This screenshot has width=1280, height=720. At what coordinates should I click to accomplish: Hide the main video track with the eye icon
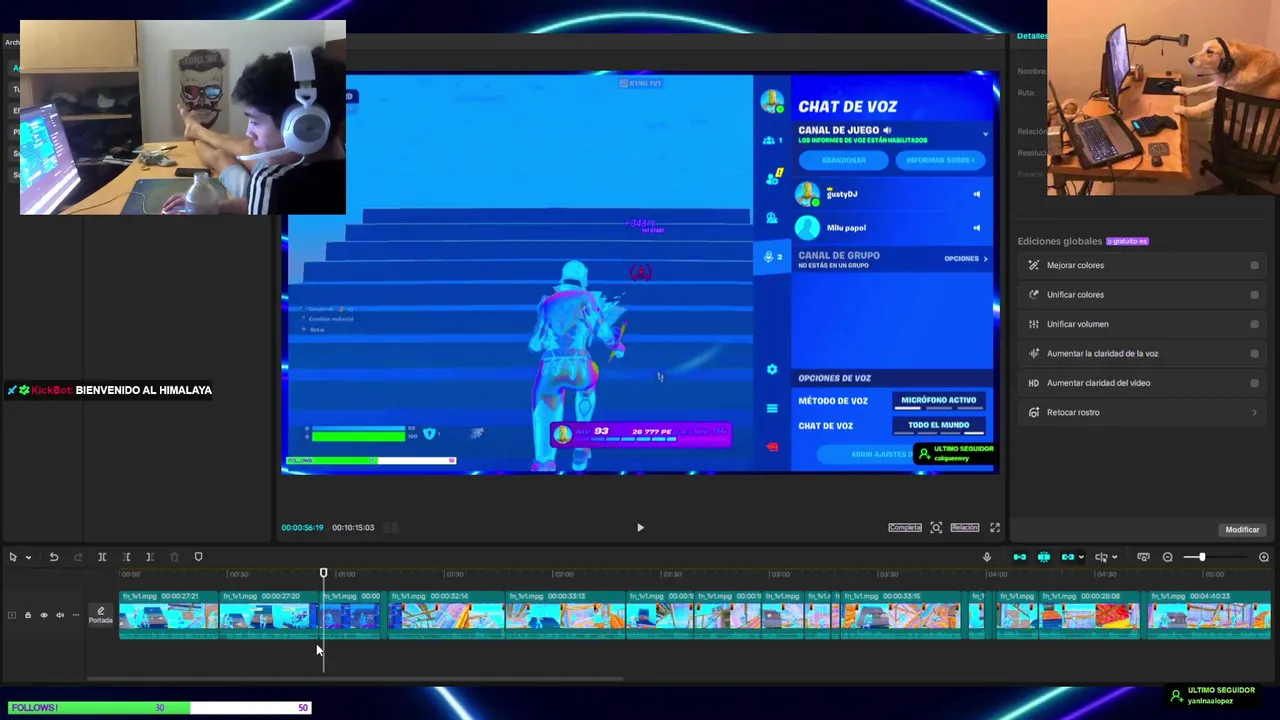44,615
